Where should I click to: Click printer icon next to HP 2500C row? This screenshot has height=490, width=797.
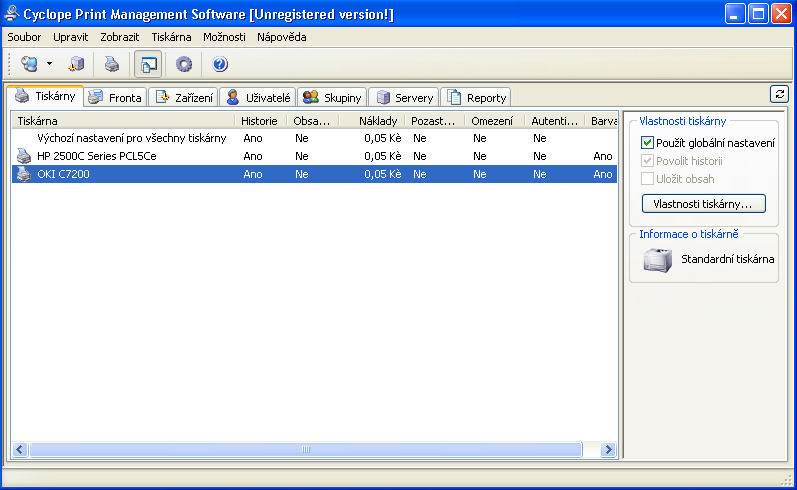pyautogui.click(x=23, y=156)
